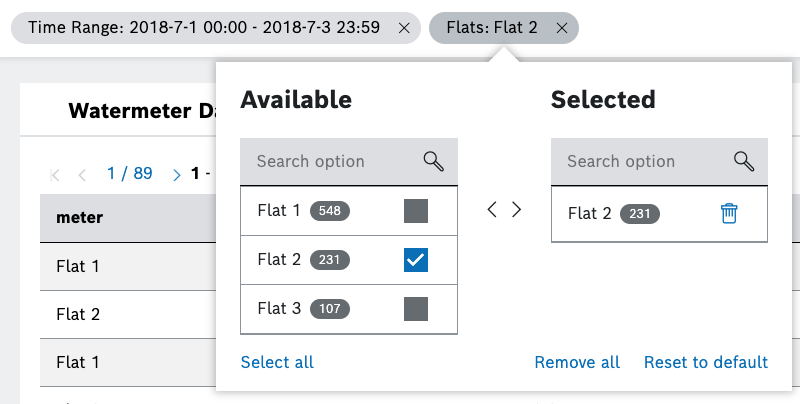Click search magnifier in Available list
The height and width of the screenshot is (404, 800).
[433, 161]
